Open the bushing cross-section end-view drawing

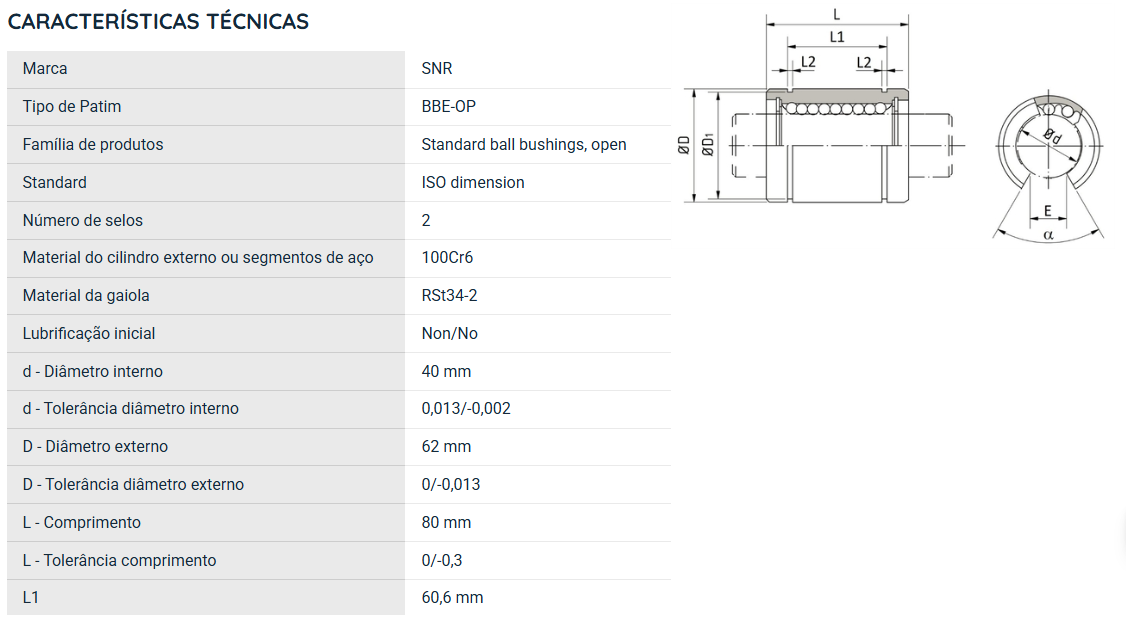[x=1049, y=165]
